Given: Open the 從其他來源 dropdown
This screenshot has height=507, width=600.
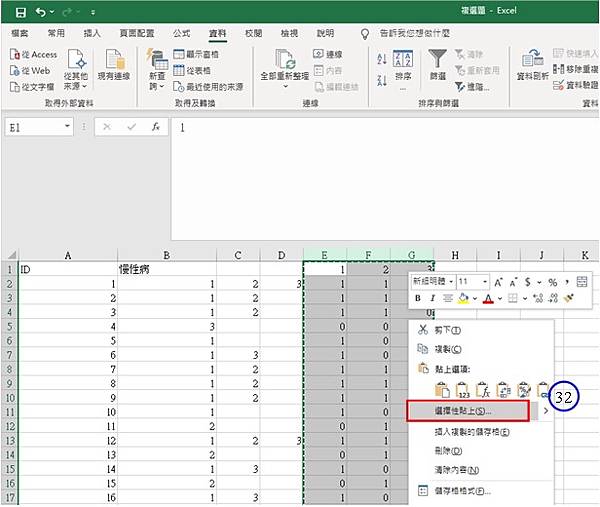Looking at the screenshot, I should (75, 70).
